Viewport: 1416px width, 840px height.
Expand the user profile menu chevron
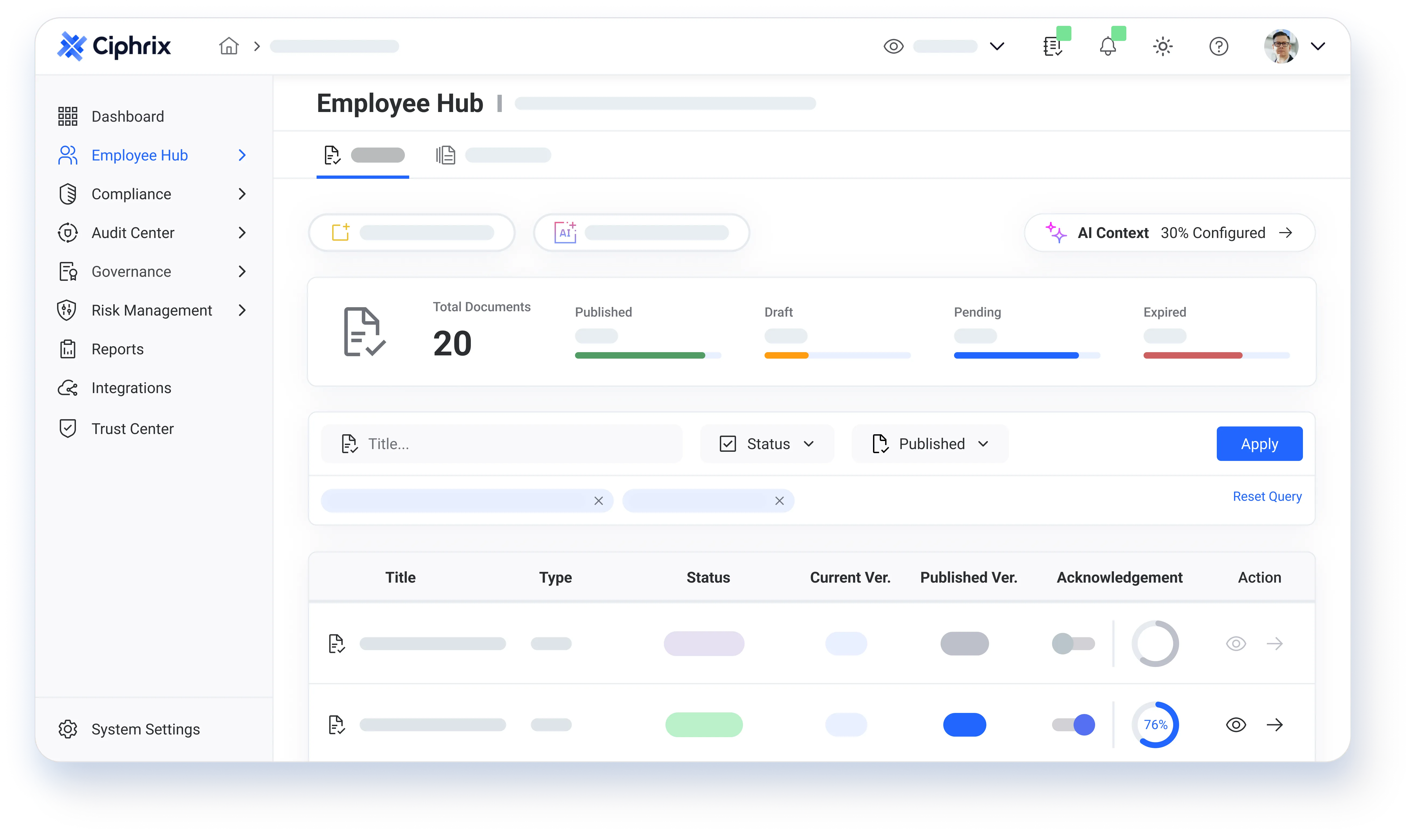[x=1318, y=46]
